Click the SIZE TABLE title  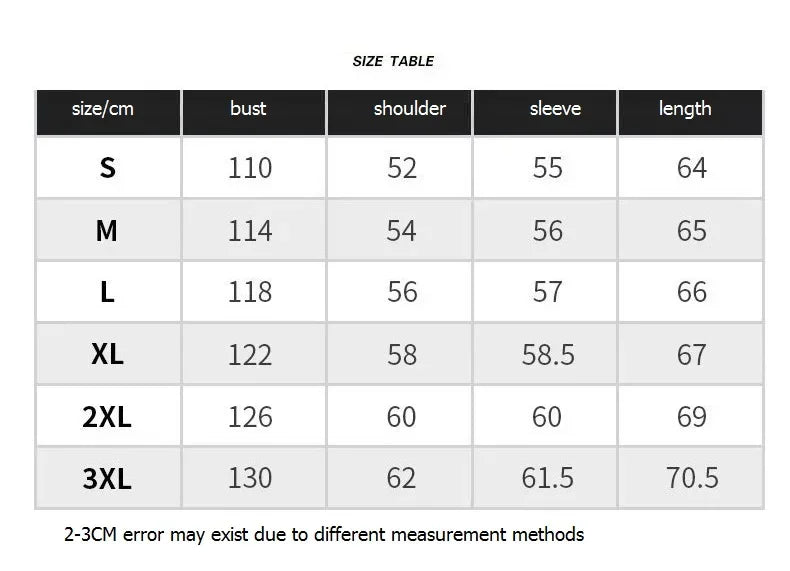[393, 61]
